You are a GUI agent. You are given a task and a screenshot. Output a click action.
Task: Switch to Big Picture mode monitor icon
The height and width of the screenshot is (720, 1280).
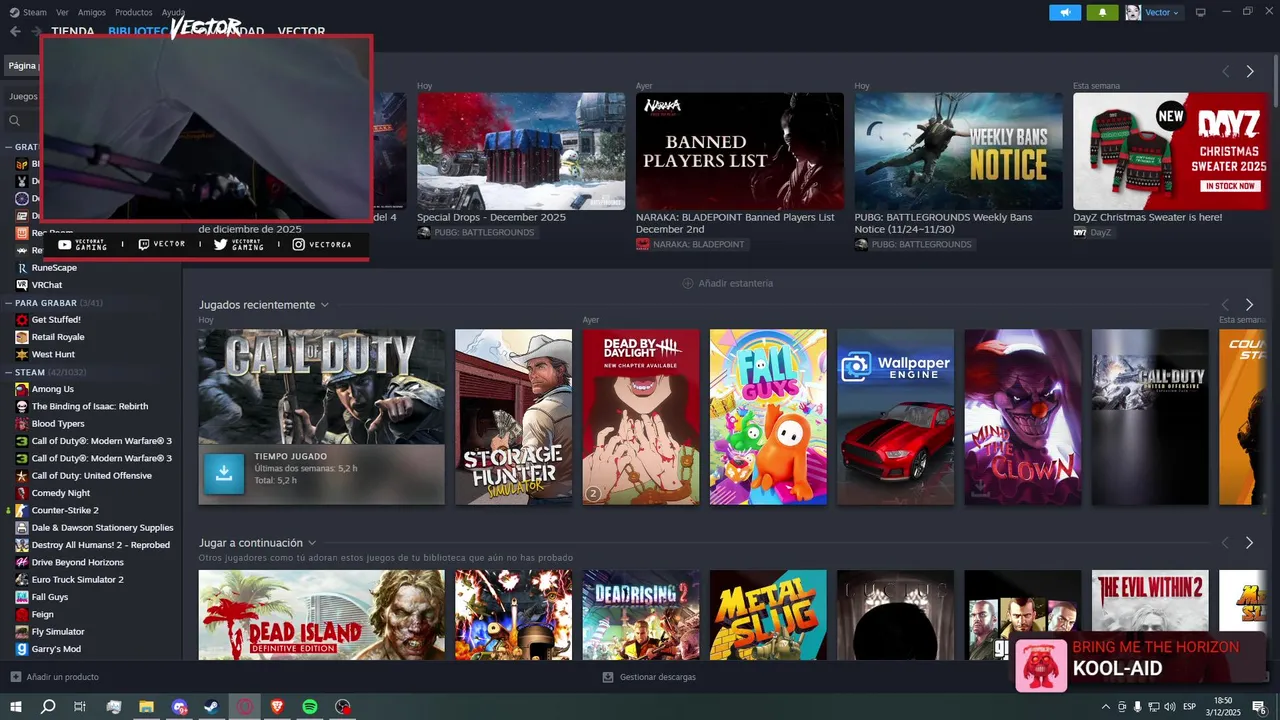tap(1200, 12)
